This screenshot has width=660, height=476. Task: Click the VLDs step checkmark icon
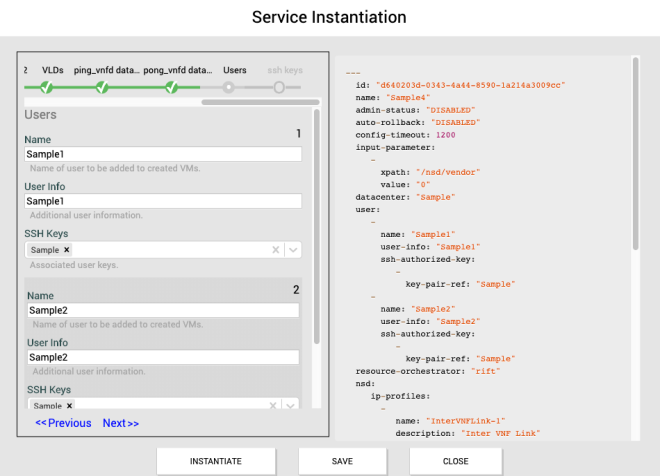pos(46,88)
